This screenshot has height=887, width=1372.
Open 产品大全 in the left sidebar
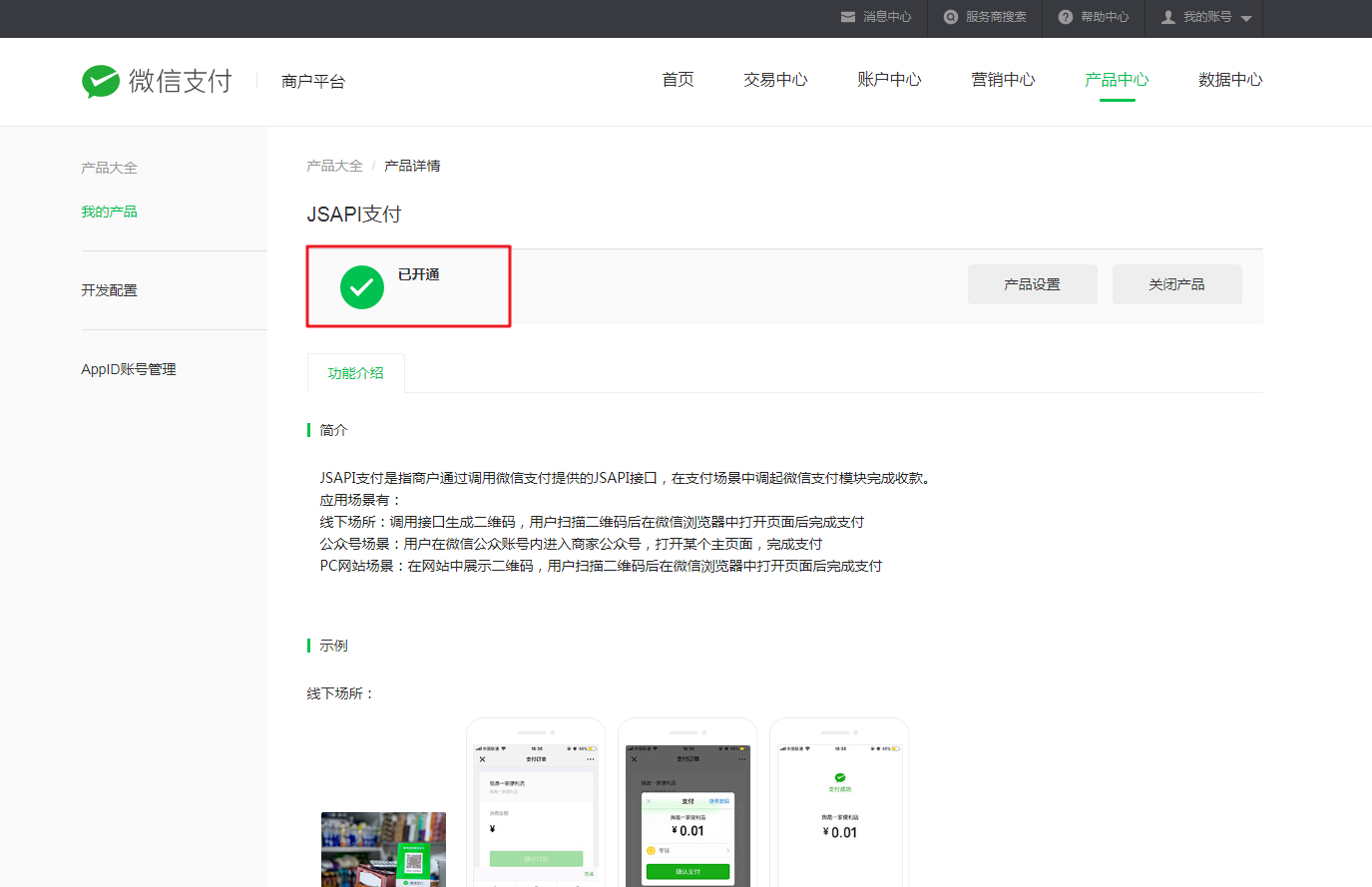(109, 168)
